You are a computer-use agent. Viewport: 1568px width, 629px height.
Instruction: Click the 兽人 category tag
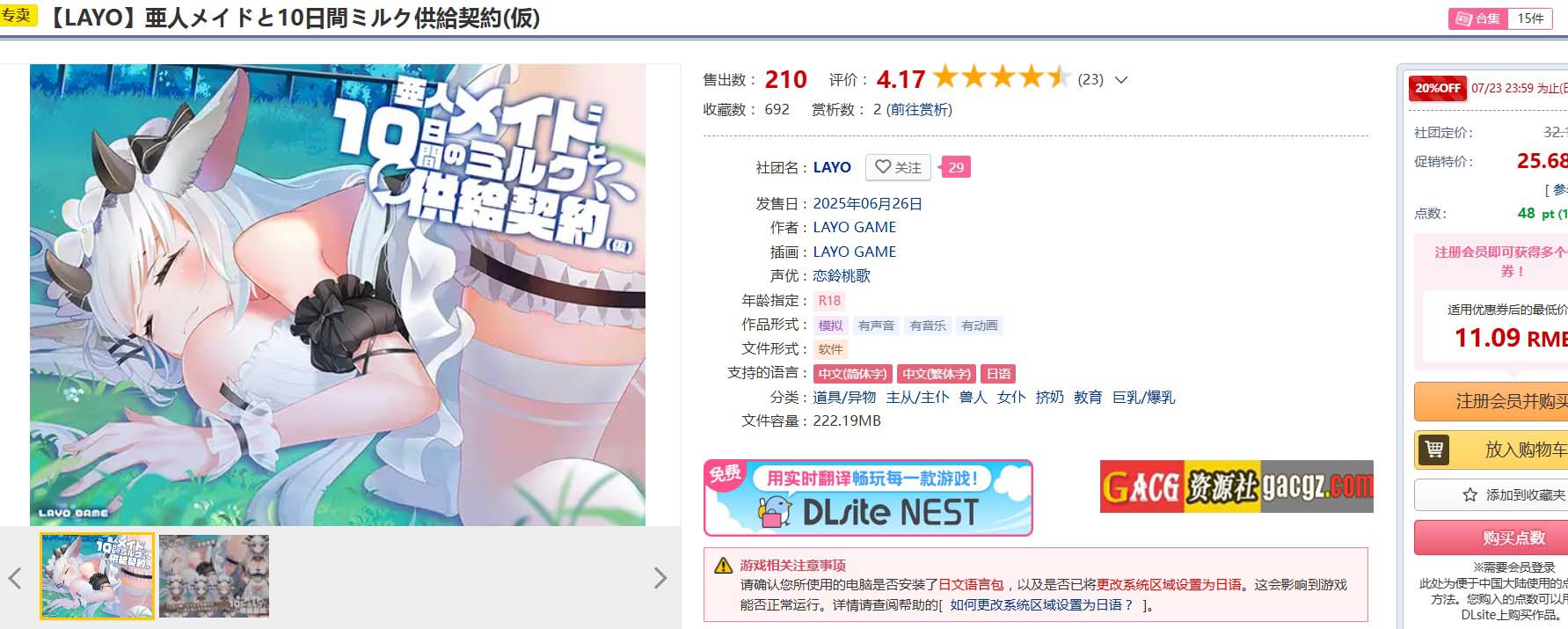click(x=973, y=398)
